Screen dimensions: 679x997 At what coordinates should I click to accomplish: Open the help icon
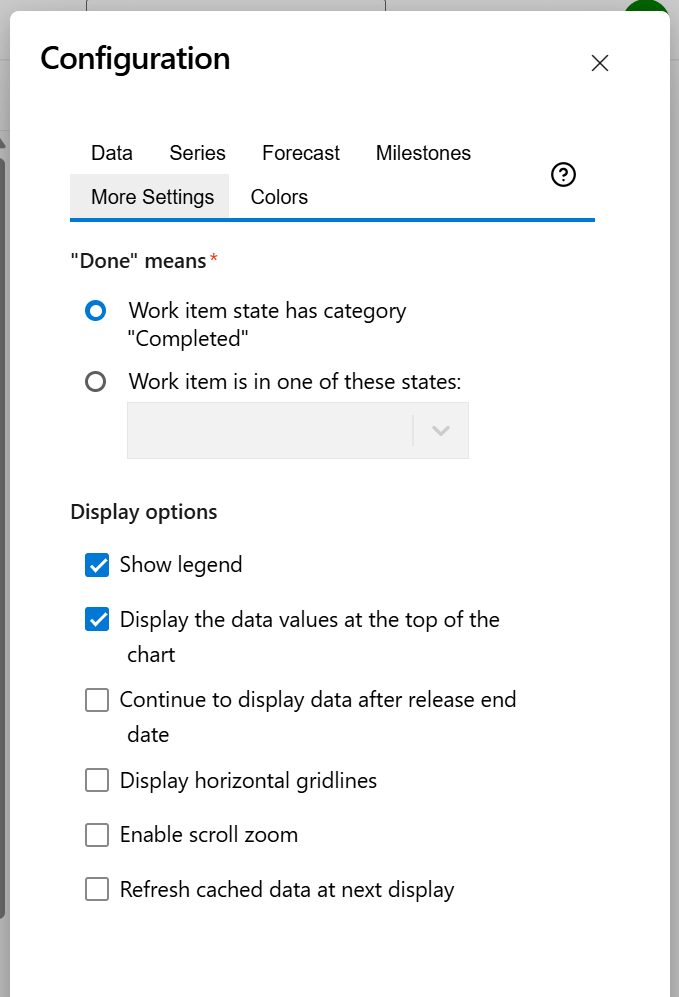562,174
